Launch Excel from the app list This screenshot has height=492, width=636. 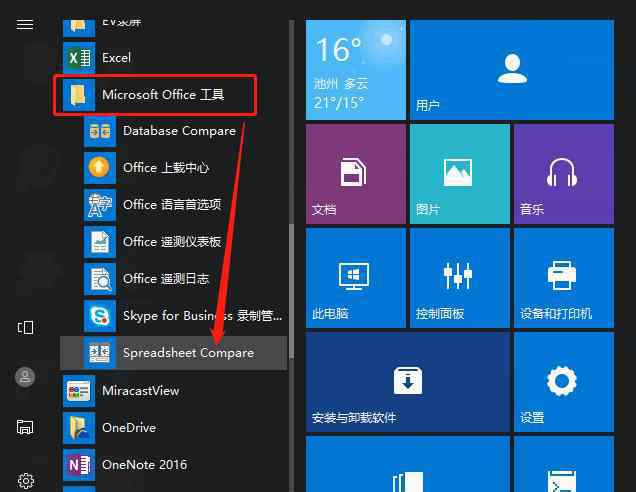coord(116,58)
